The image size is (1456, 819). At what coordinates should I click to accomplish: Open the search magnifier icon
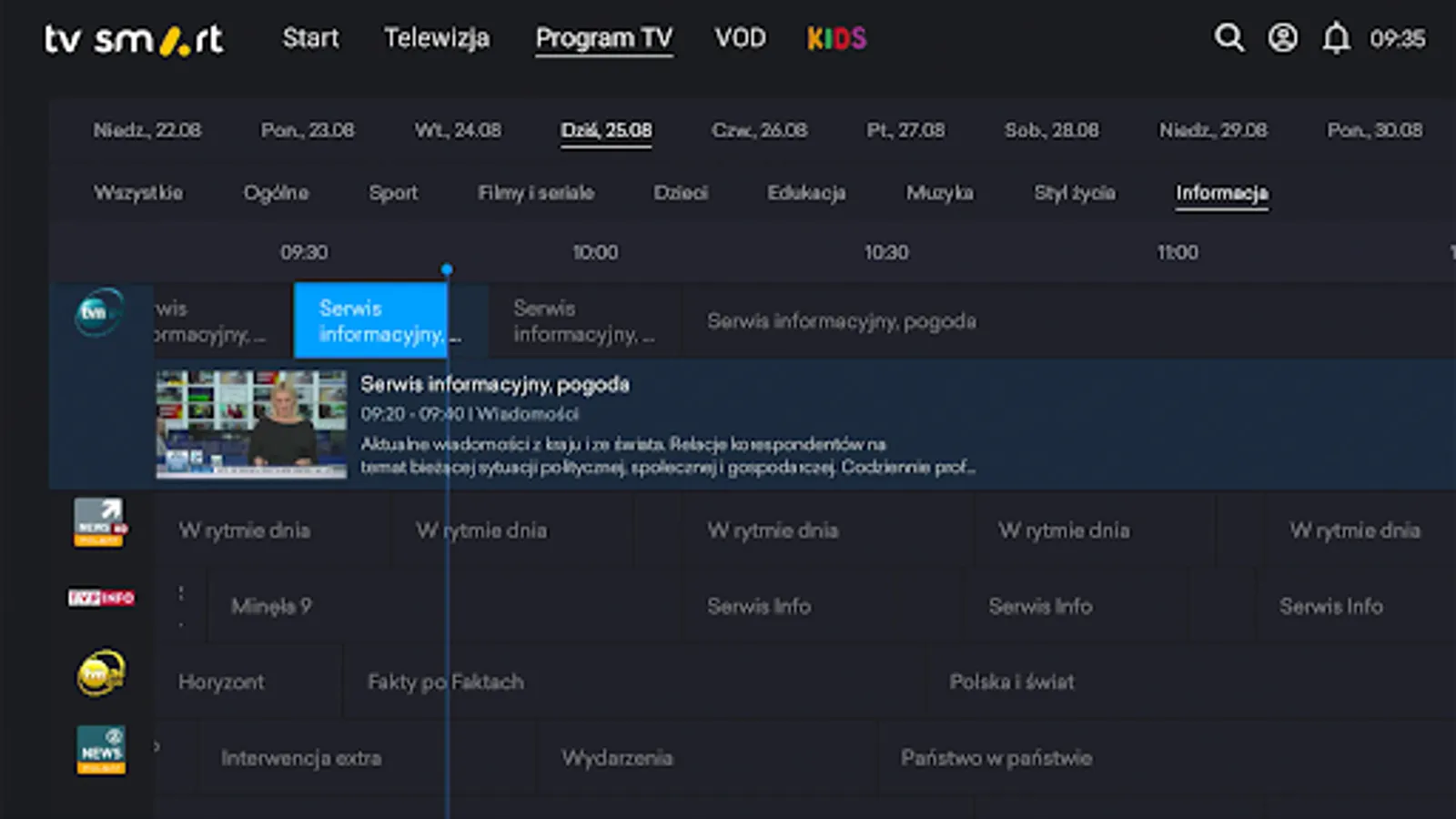tap(1228, 38)
